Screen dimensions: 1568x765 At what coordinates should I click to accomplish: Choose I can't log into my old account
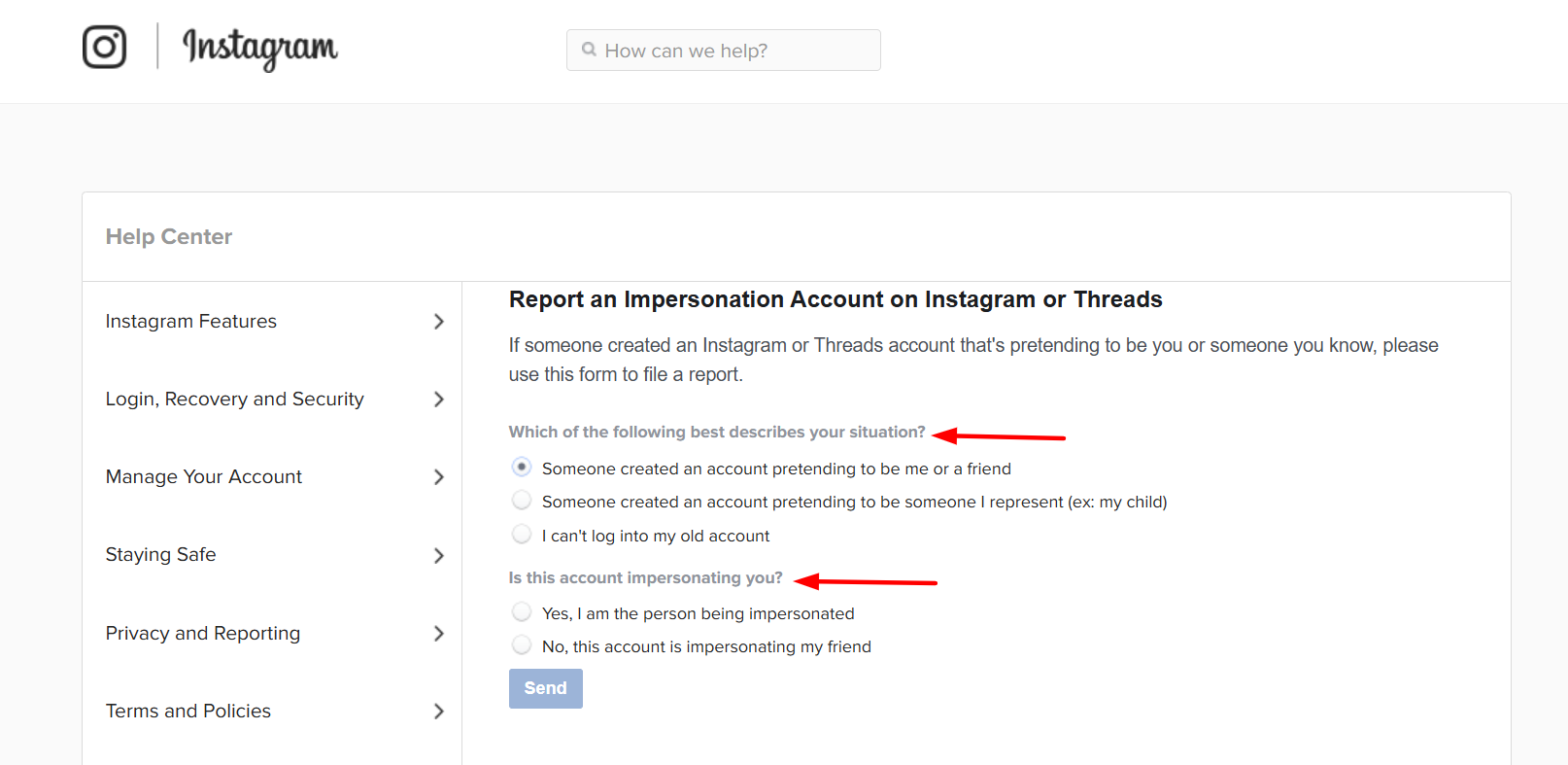(522, 534)
